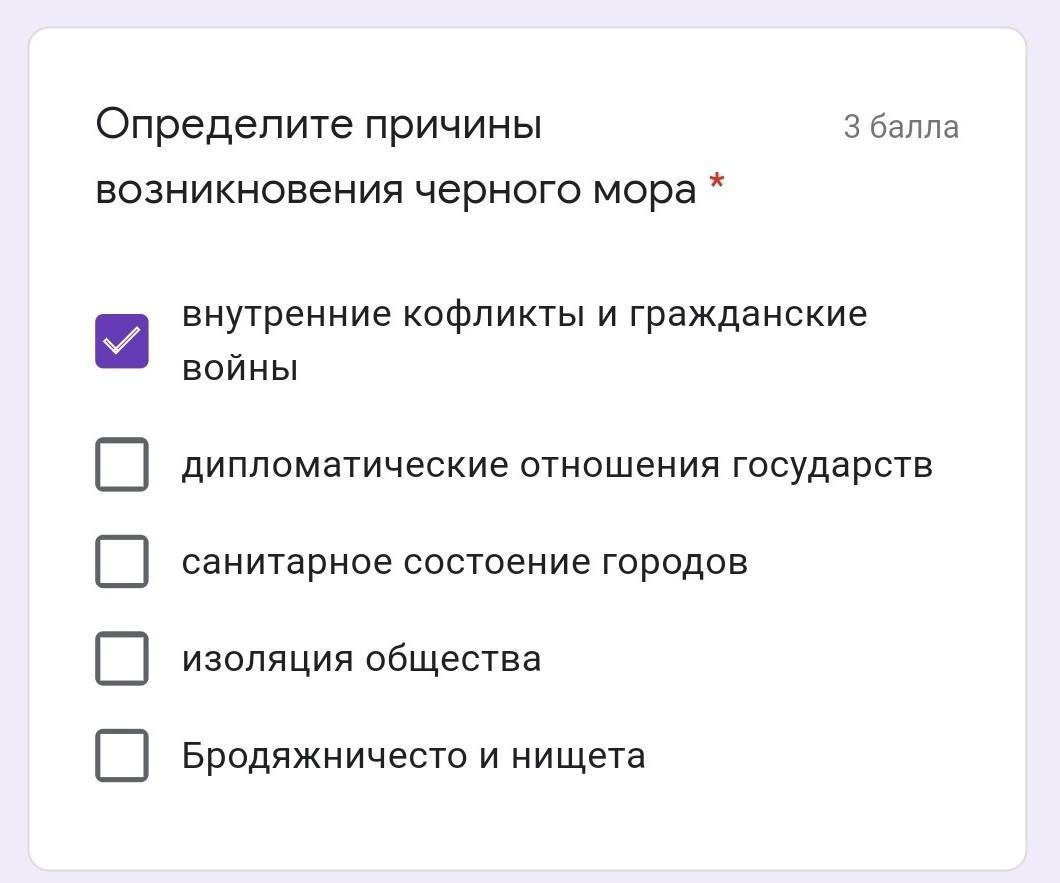Click the red required asterisk

[716, 183]
